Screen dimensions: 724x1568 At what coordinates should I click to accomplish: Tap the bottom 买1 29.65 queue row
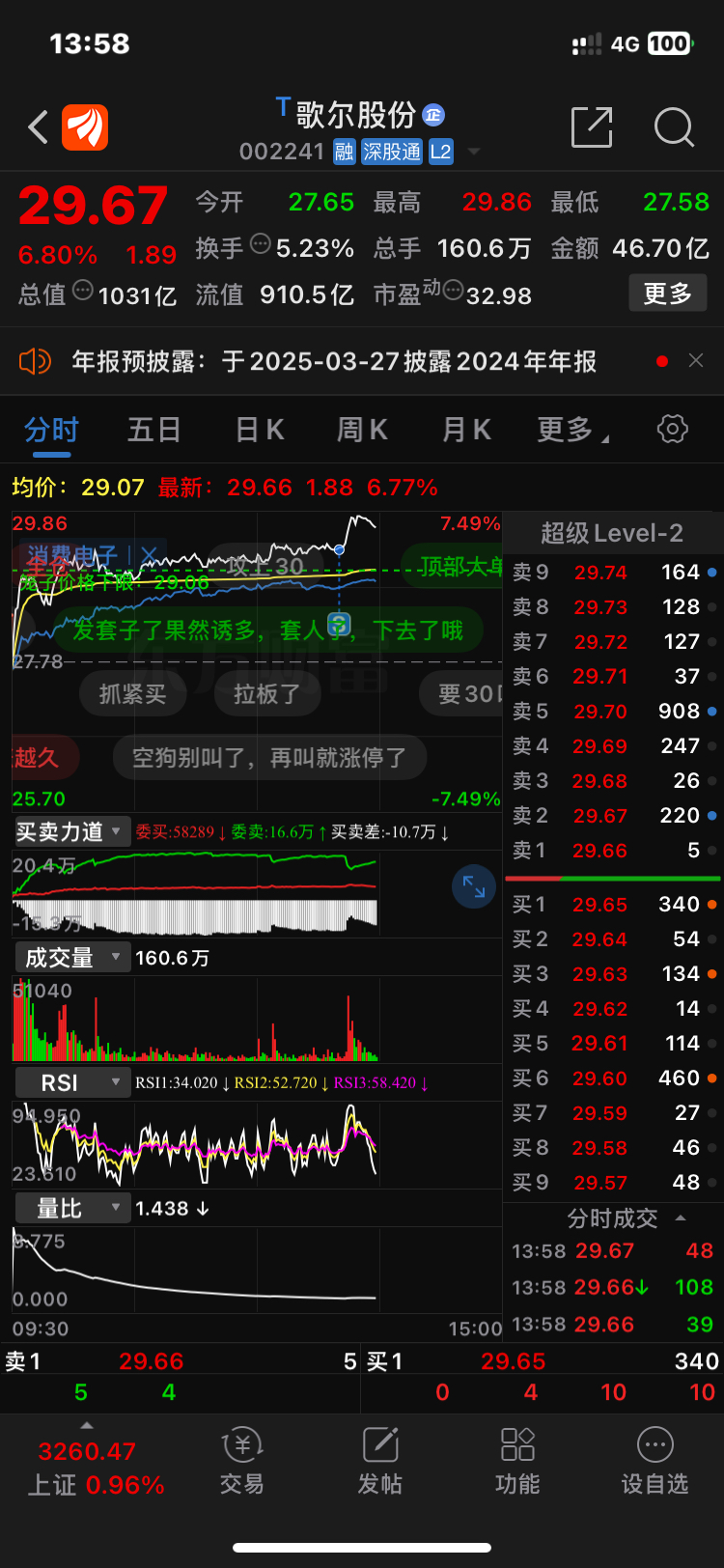tap(543, 1361)
